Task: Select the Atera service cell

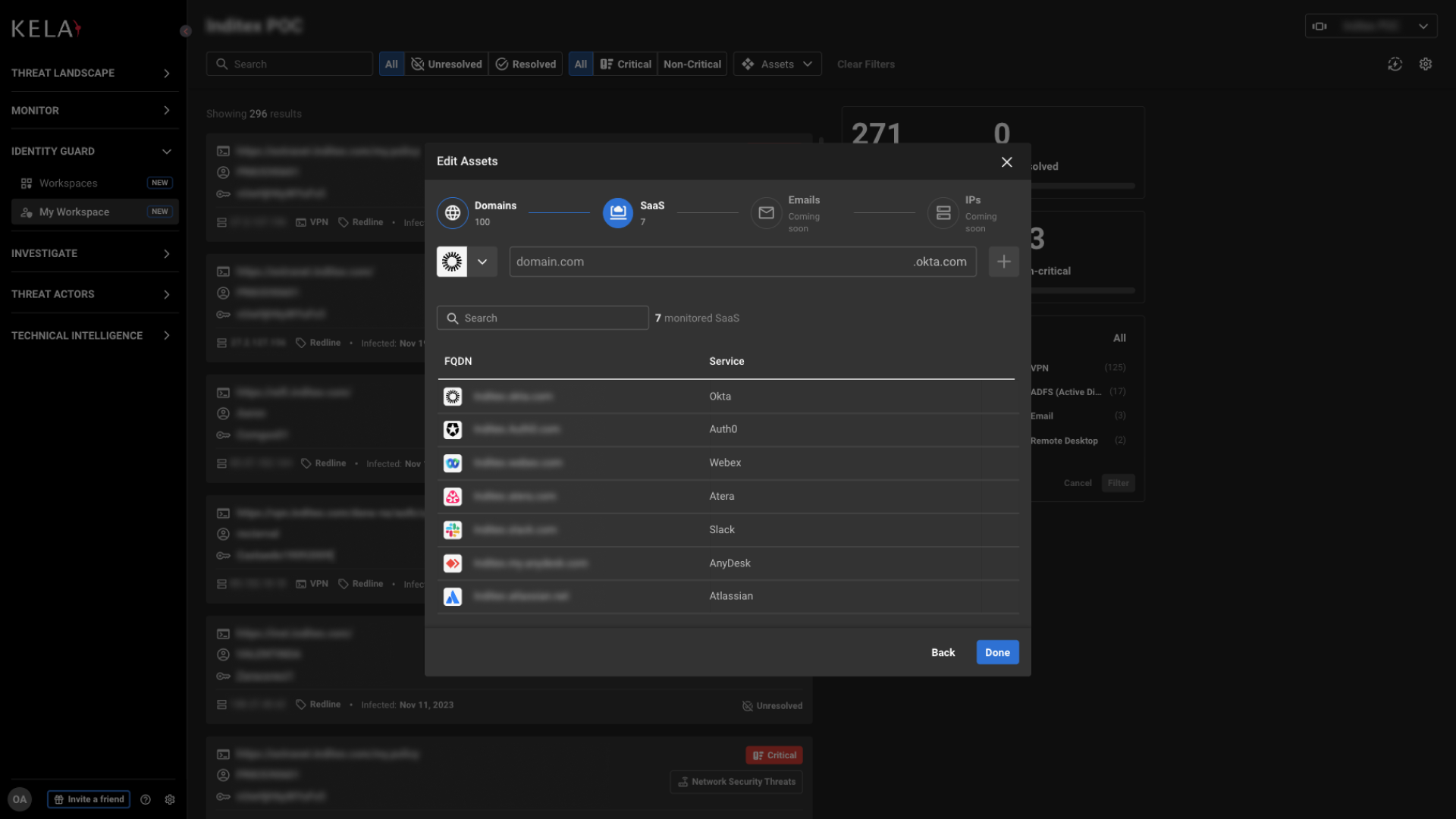Action: tap(722, 496)
